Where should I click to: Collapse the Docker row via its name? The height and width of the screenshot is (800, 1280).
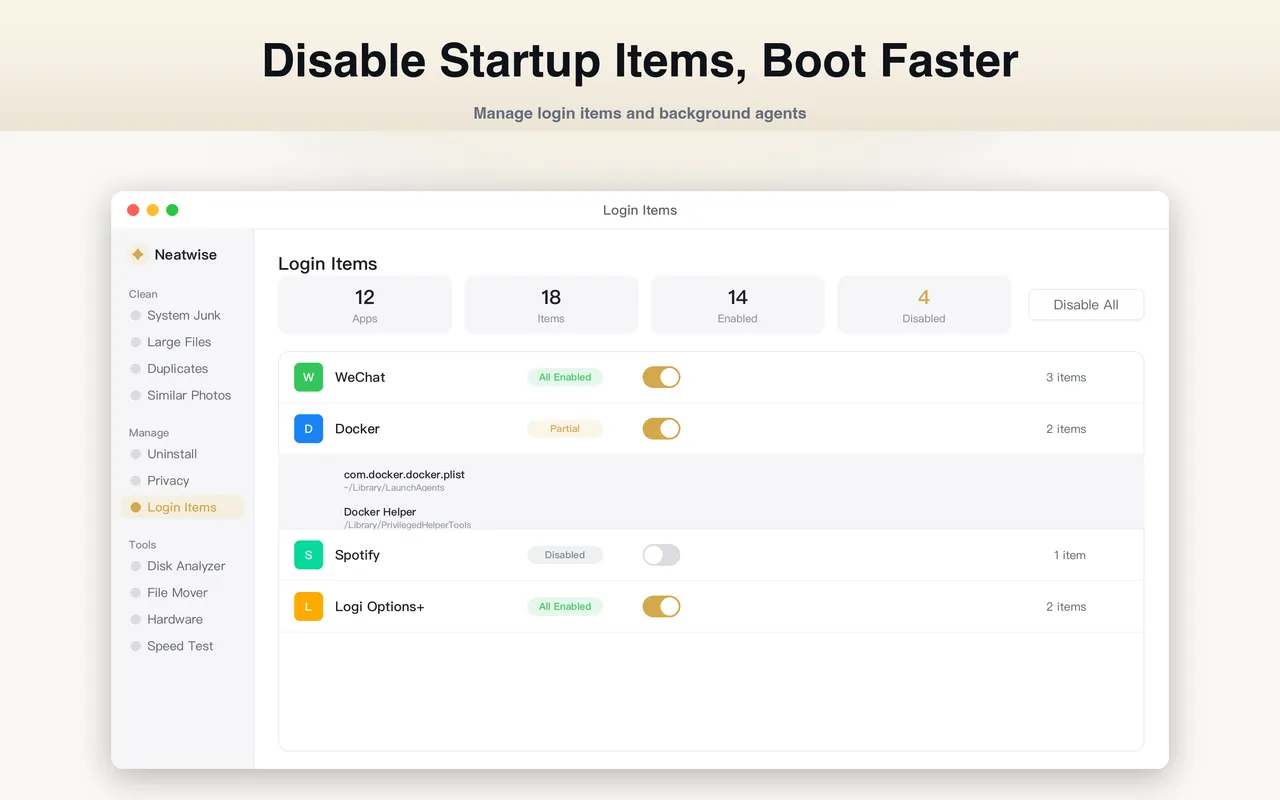[357, 429]
